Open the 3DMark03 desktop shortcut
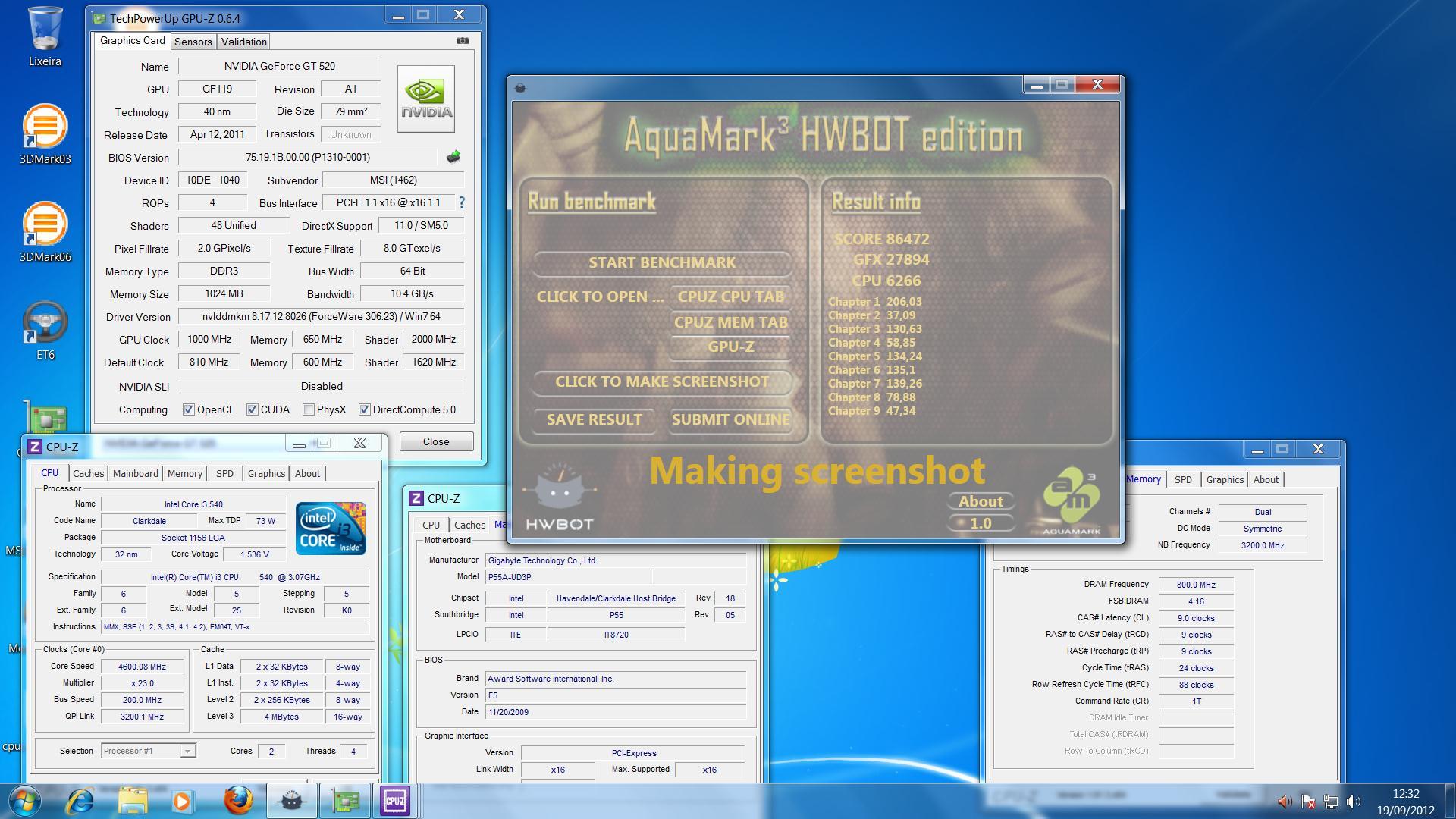 [x=45, y=134]
